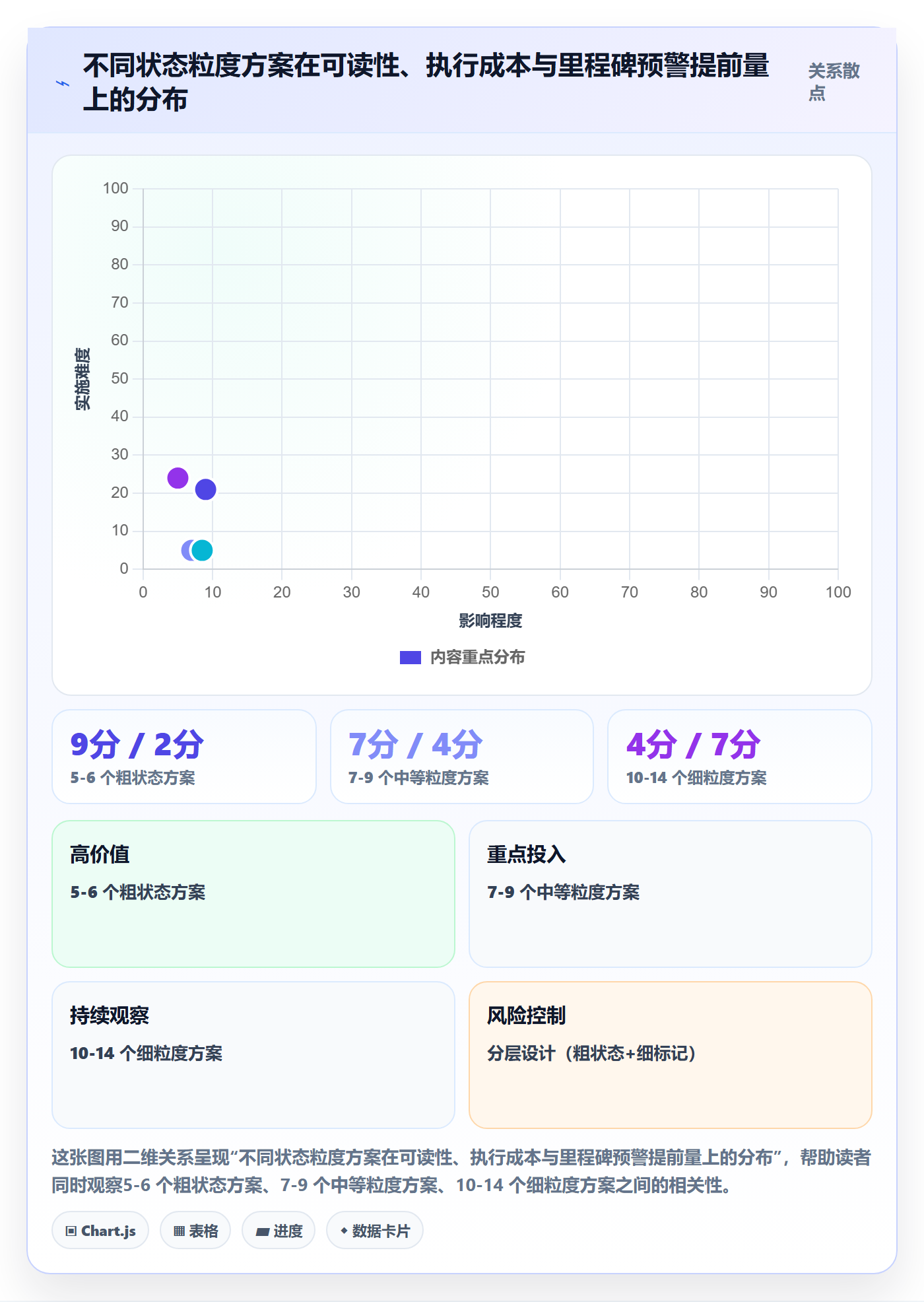Click the lightning bolt icon beside the title
Image resolution: width=924 pixels, height=1302 pixels.
coord(63,83)
